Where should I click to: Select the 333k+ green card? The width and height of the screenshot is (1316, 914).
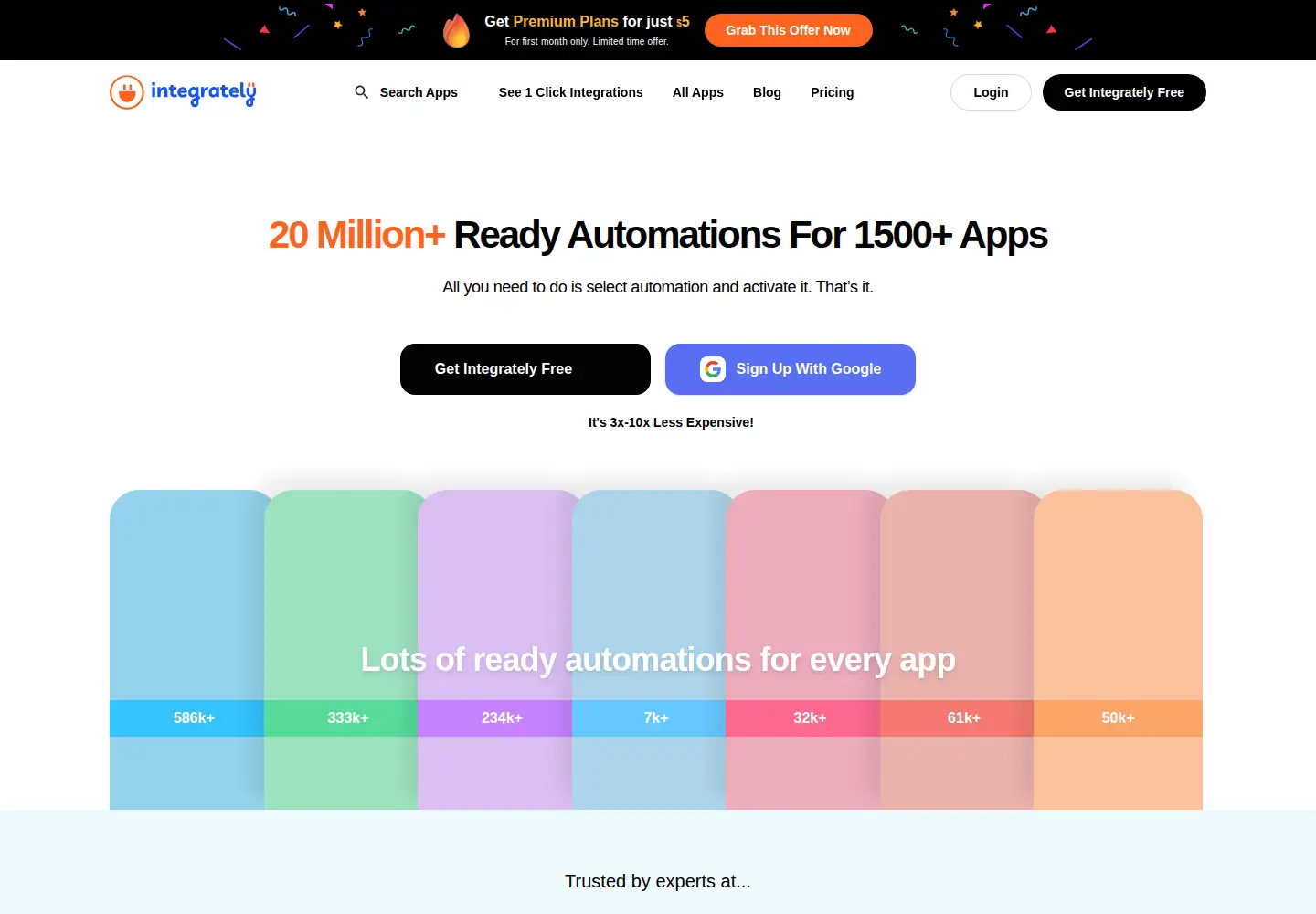(x=341, y=650)
